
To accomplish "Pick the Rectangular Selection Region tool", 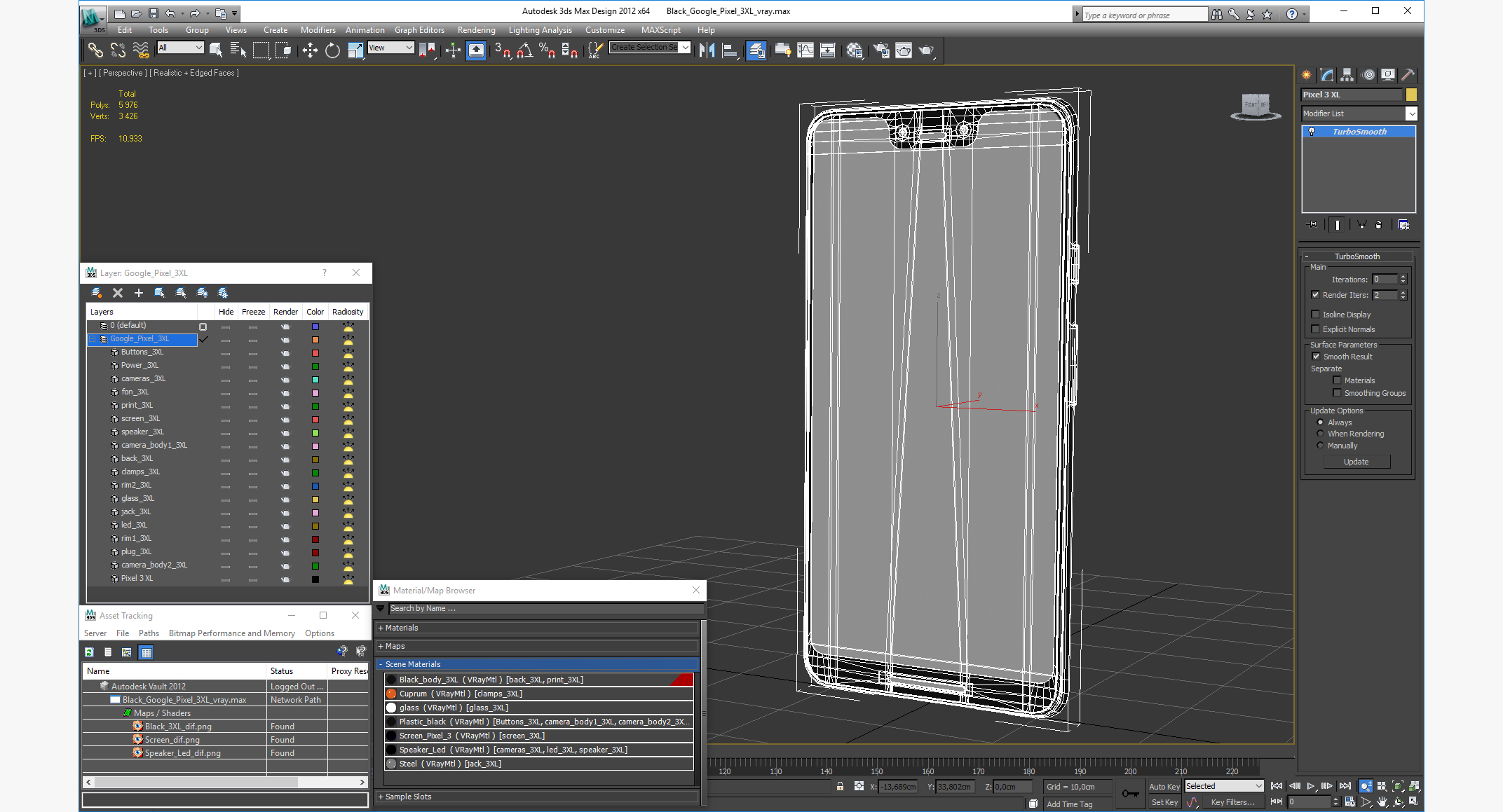I will (x=261, y=50).
